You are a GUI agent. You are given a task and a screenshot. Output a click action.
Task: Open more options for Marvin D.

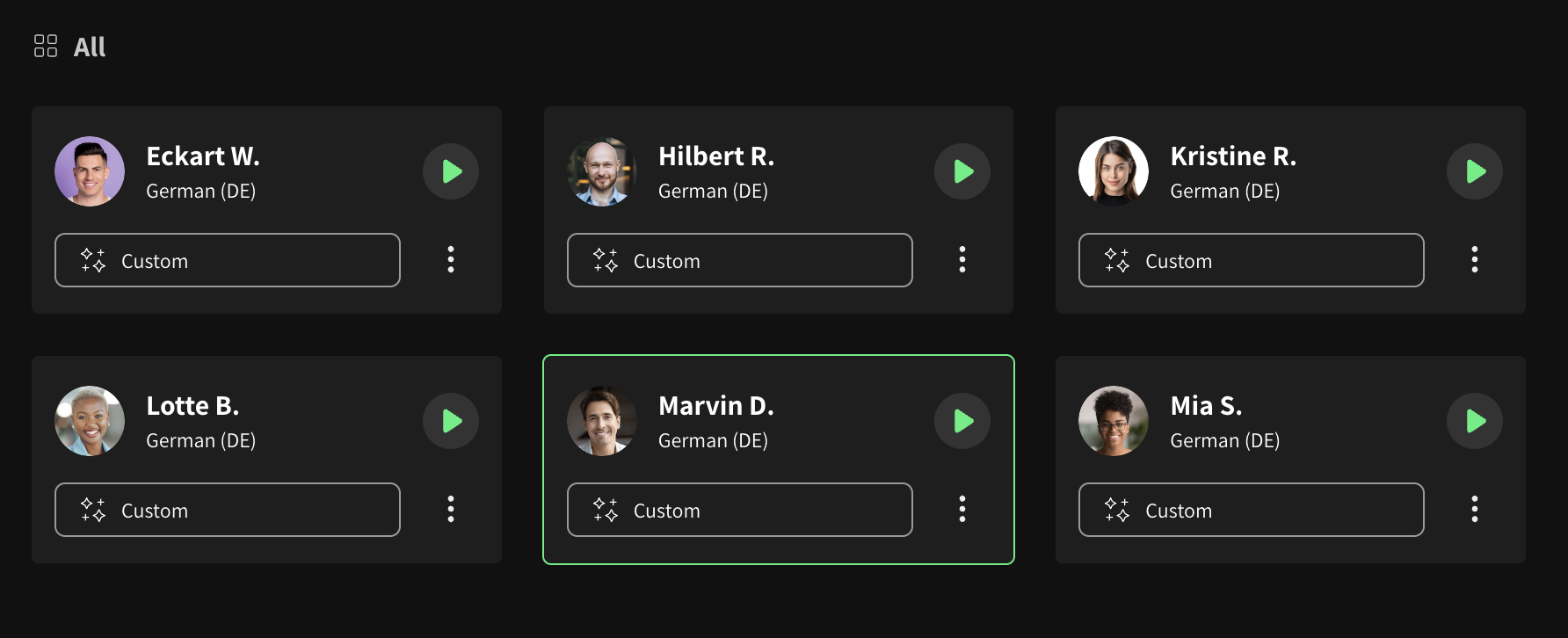point(962,509)
